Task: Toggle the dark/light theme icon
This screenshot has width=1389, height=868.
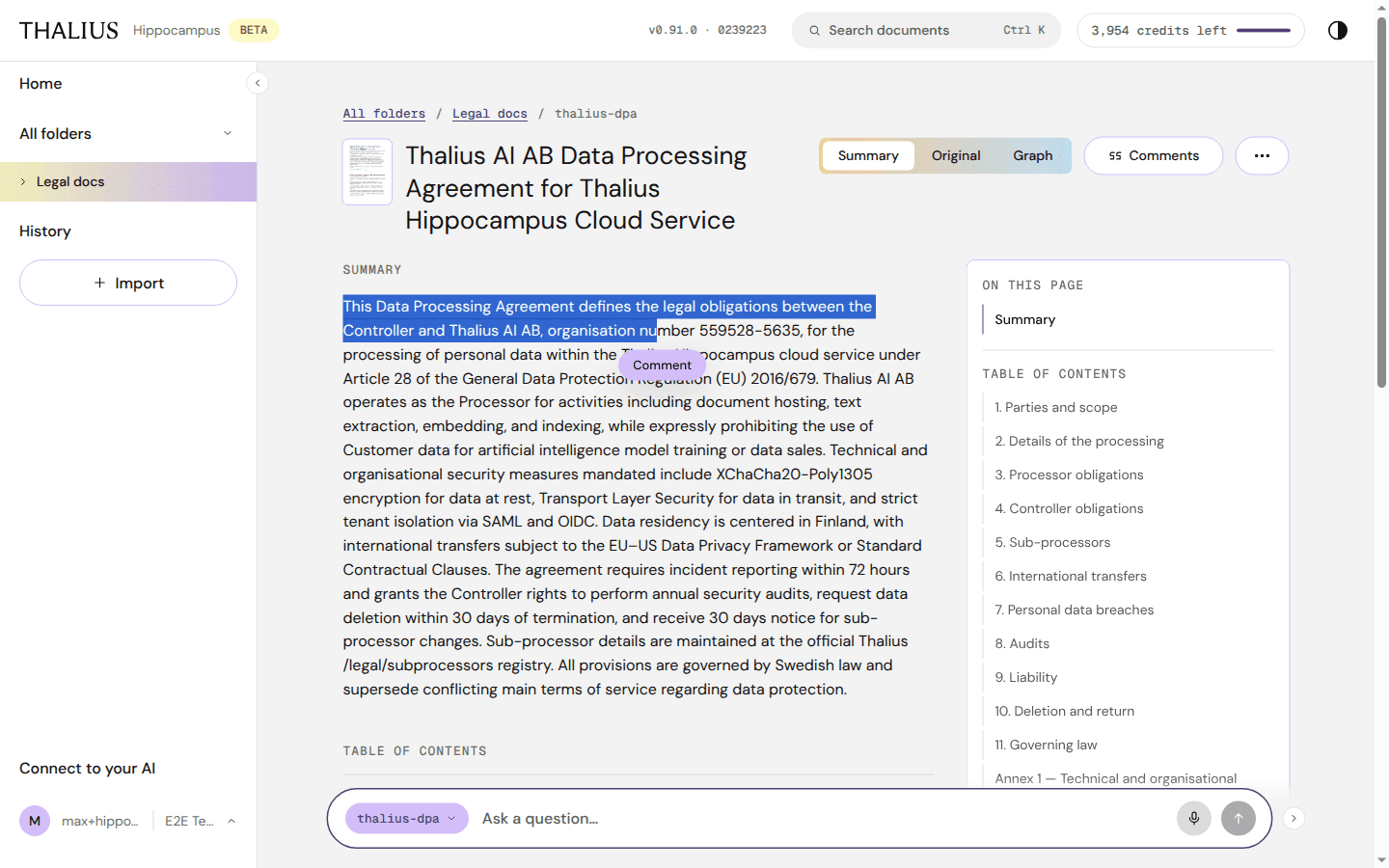Action: tap(1338, 30)
